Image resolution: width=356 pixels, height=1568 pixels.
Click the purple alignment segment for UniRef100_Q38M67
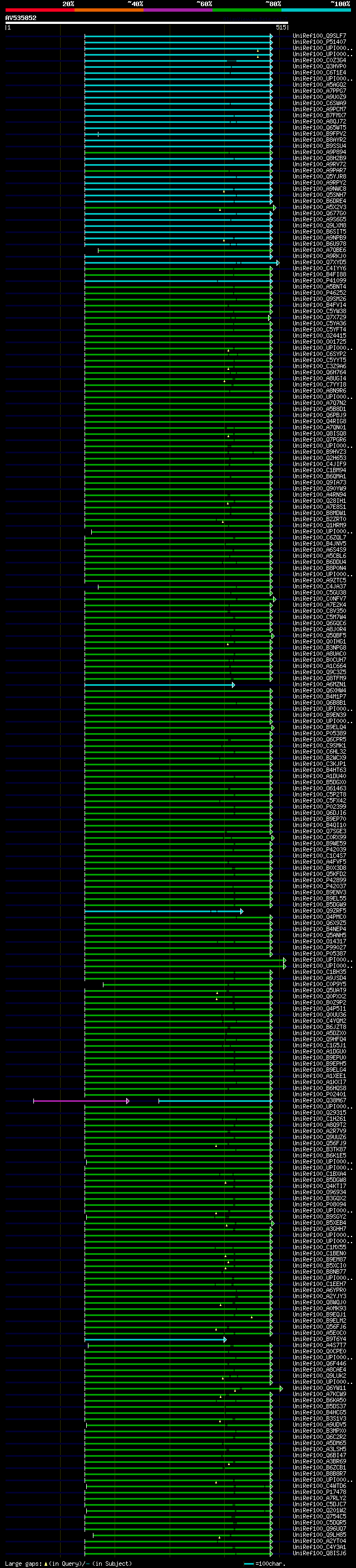(81, 1101)
